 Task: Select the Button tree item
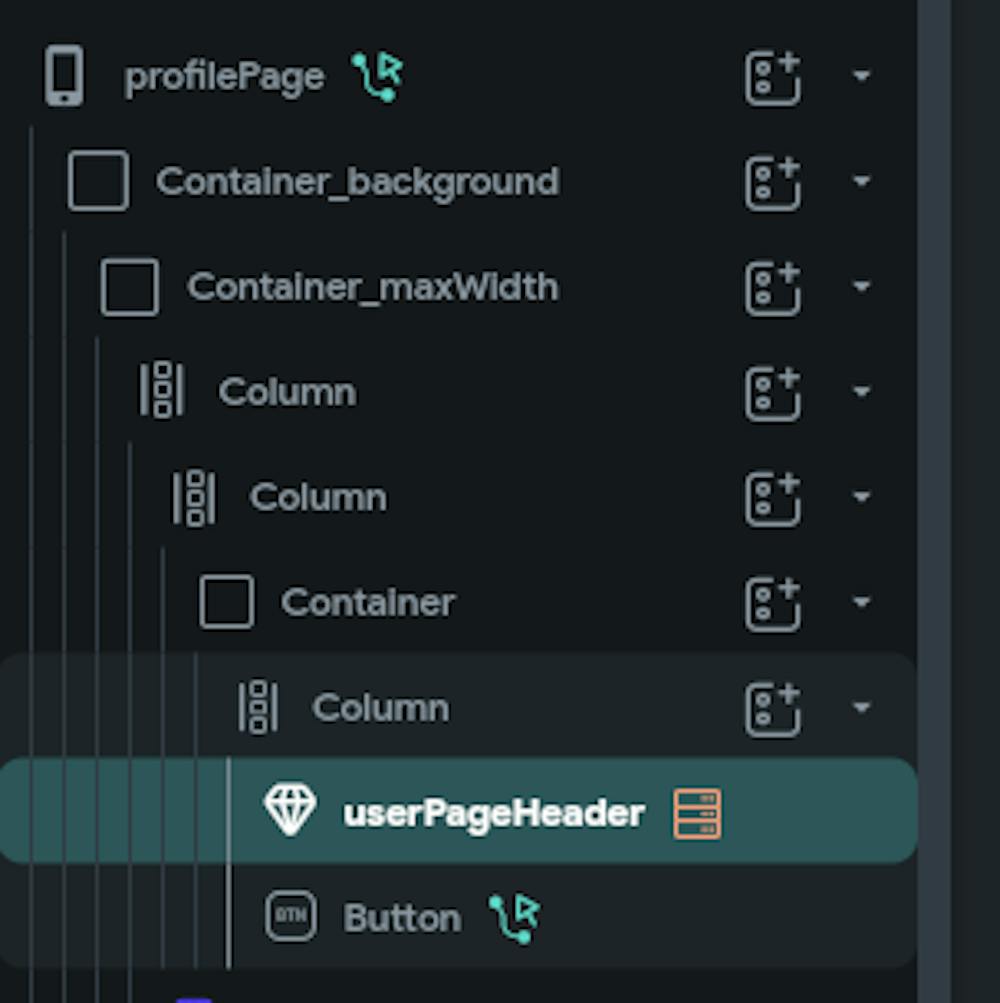[402, 918]
